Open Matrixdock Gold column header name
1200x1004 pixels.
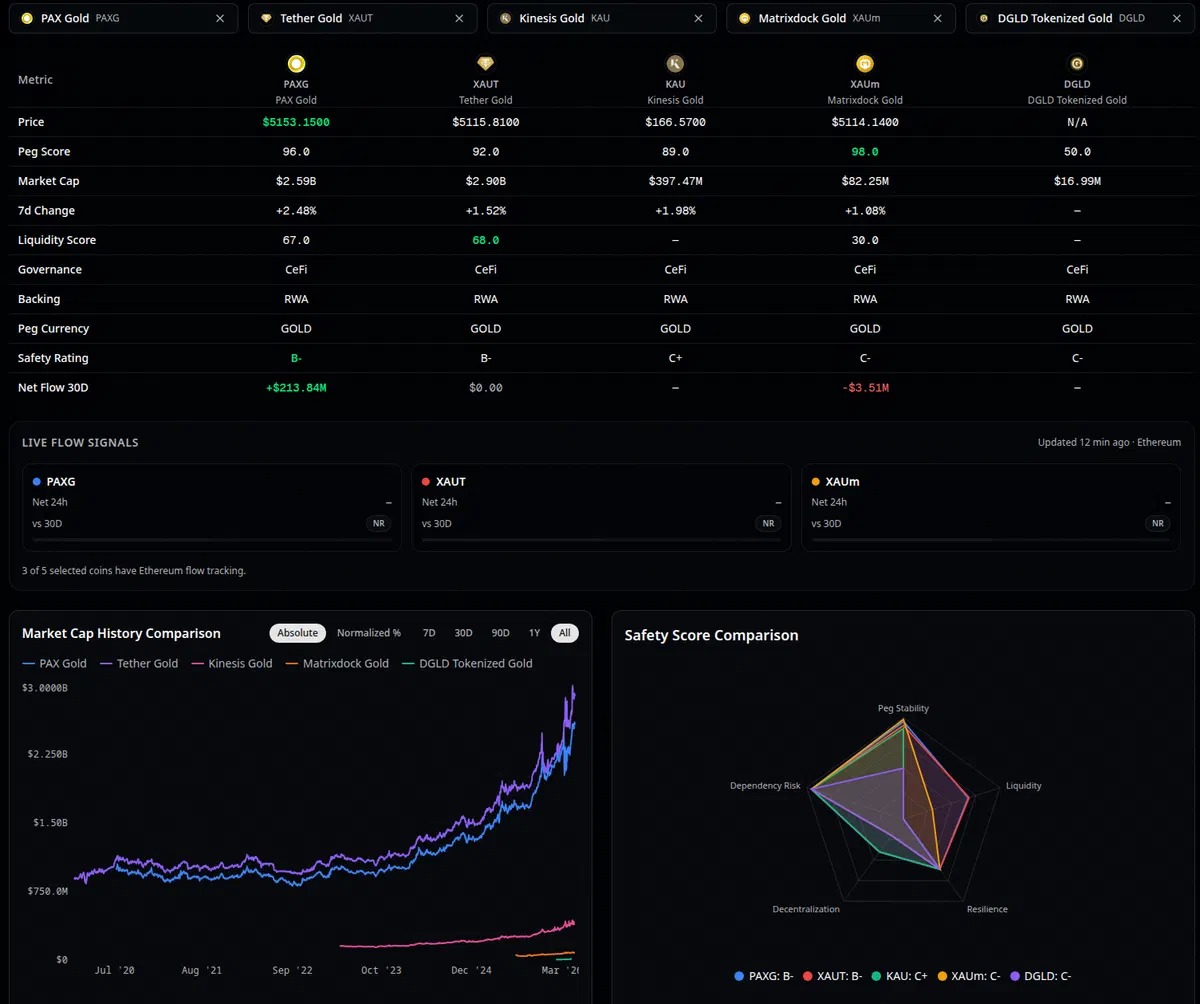coord(865,100)
